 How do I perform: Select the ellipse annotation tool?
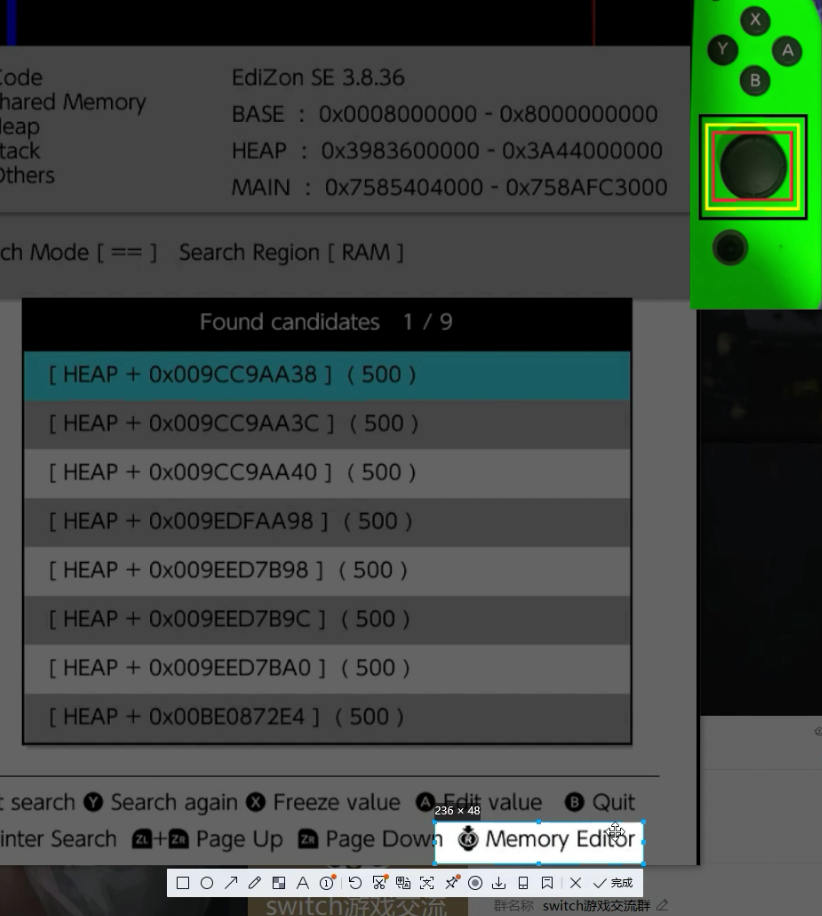tap(207, 883)
